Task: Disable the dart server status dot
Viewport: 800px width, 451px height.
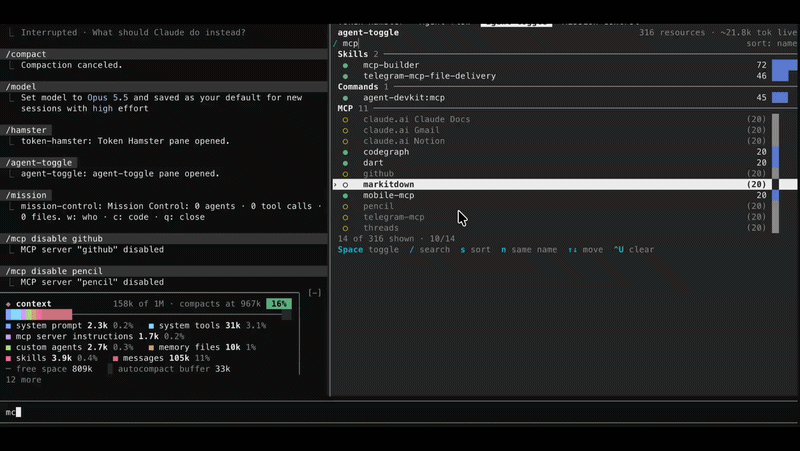Action: (x=345, y=163)
